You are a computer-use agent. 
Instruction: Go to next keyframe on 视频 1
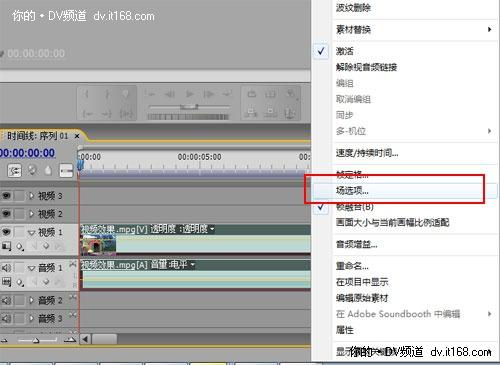(x=58, y=246)
